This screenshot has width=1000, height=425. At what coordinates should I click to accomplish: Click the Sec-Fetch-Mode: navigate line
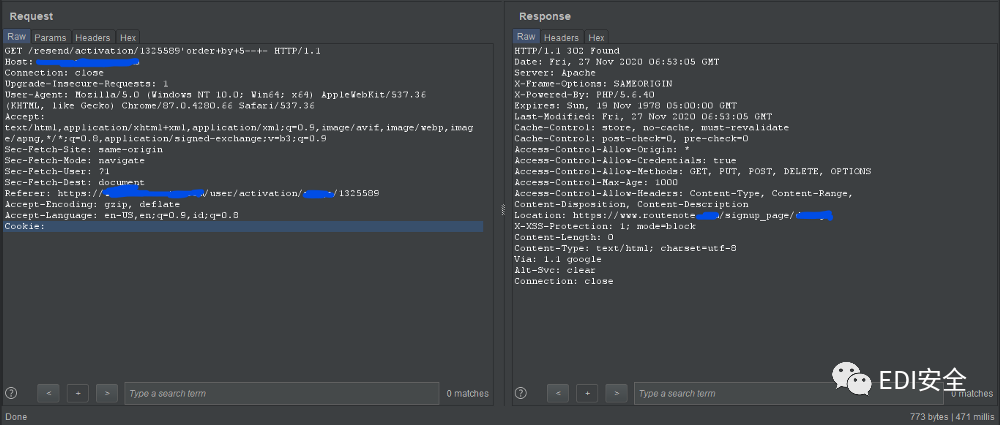point(75,161)
